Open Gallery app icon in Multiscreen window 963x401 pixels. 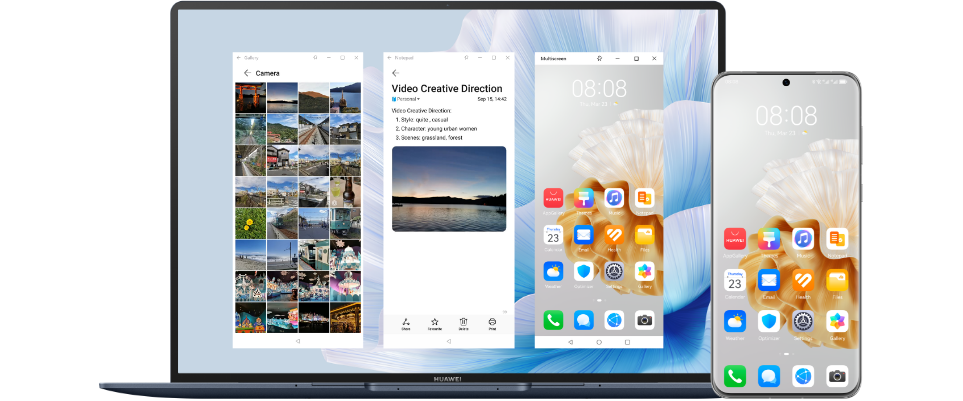point(644,271)
